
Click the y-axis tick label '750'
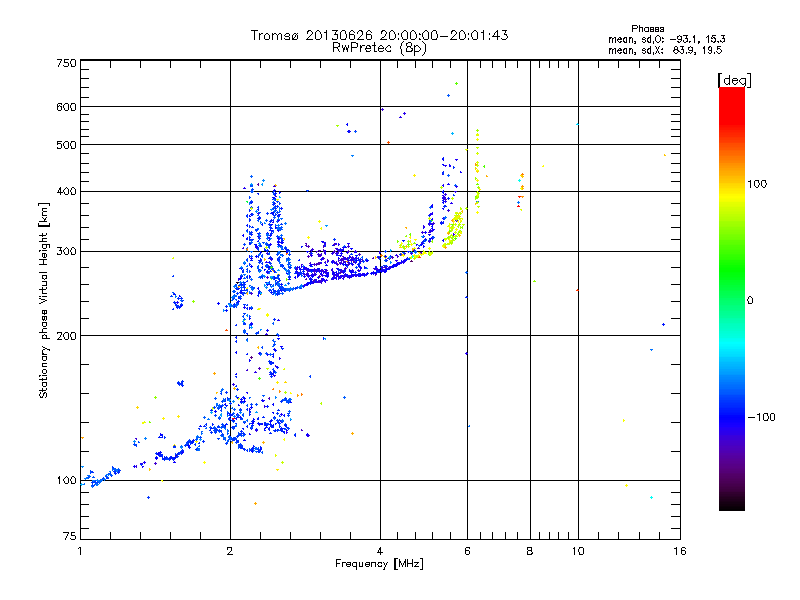(x=66, y=63)
